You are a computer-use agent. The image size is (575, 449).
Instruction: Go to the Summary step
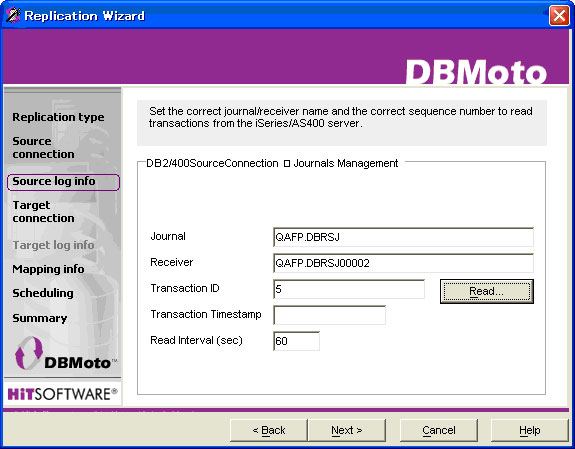(40, 318)
